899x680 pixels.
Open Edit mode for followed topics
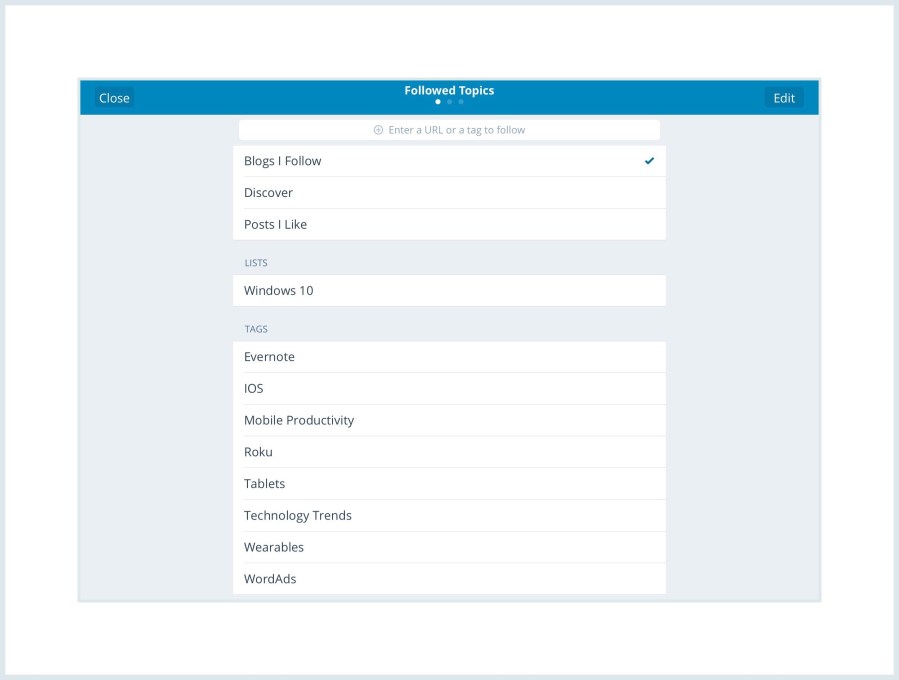[x=783, y=97]
